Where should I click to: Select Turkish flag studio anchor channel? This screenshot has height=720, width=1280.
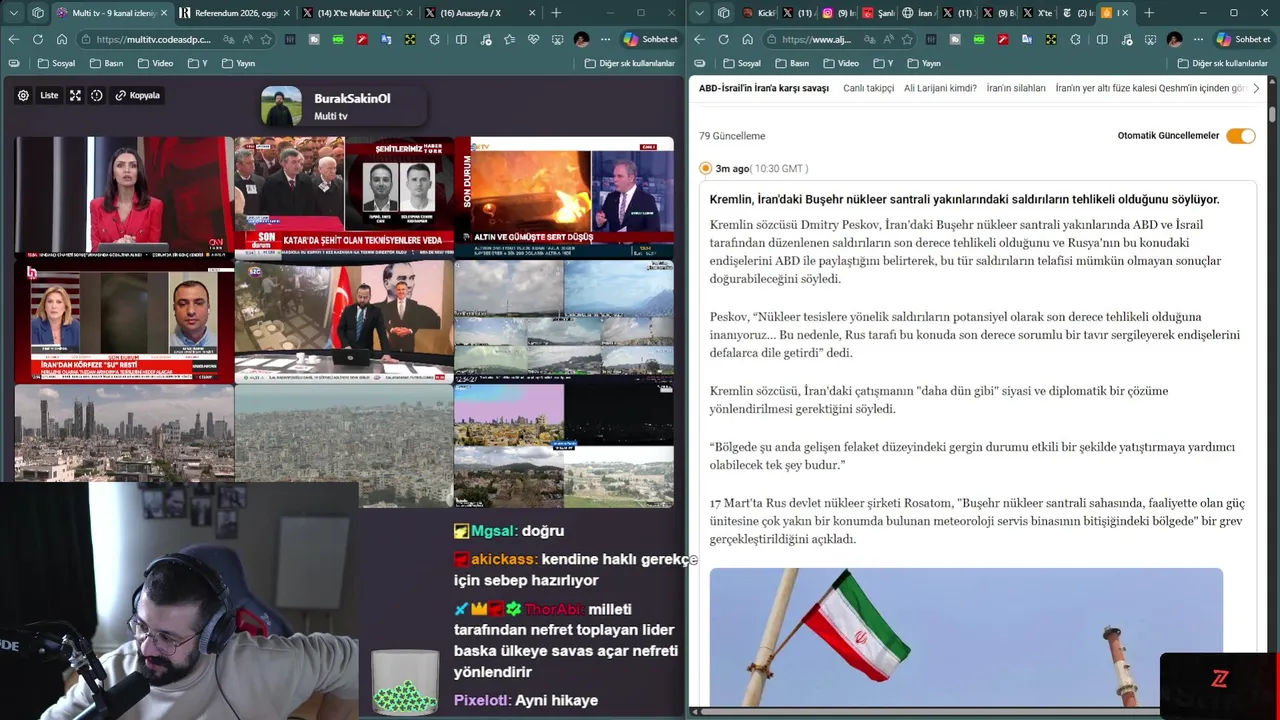click(344, 322)
